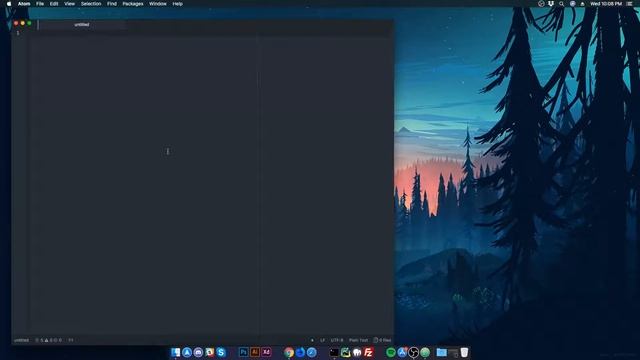Image resolution: width=640 pixels, height=360 pixels.
Task: Launch Photoshop from the dock
Action: [x=243, y=352]
